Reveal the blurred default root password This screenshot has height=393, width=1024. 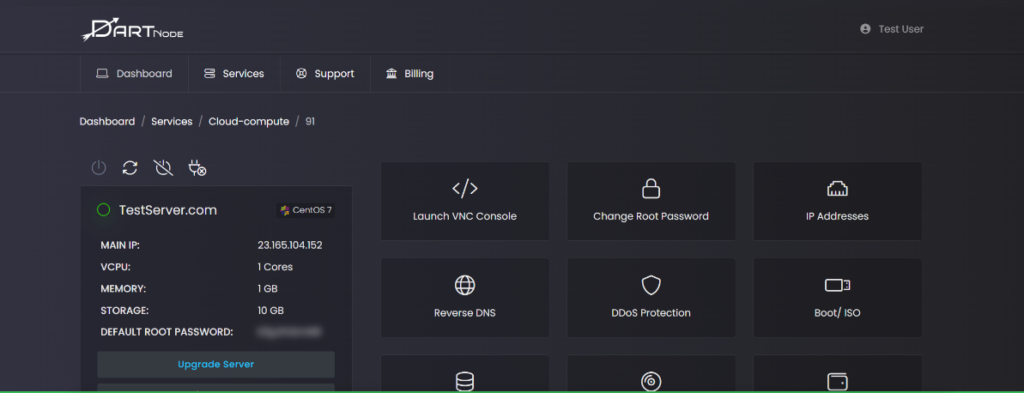coord(290,332)
